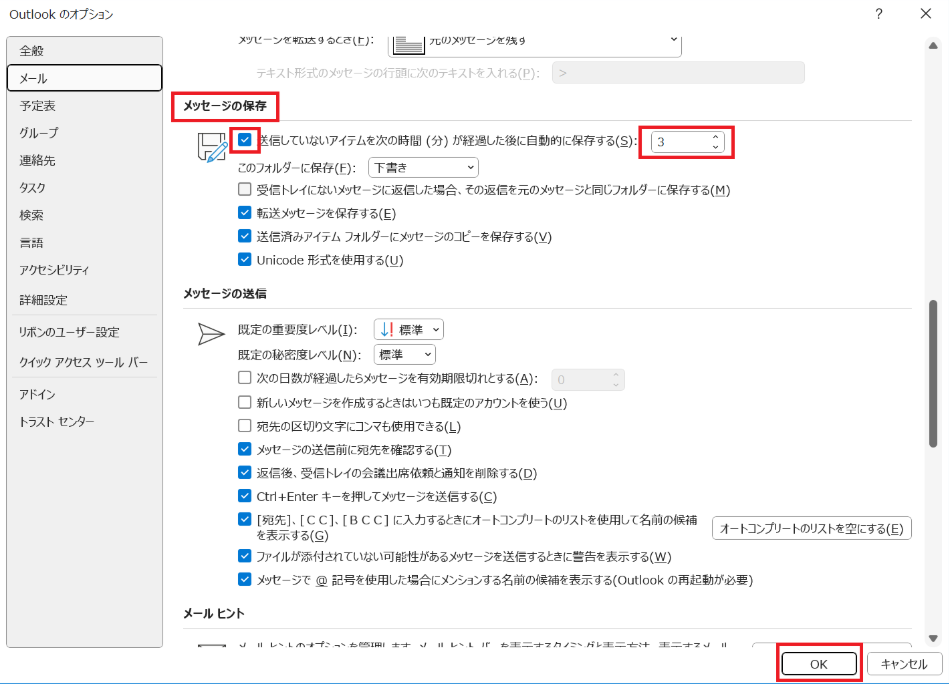The image size is (949, 684).
Task: Open アドイン options category
Action: tap(84, 394)
